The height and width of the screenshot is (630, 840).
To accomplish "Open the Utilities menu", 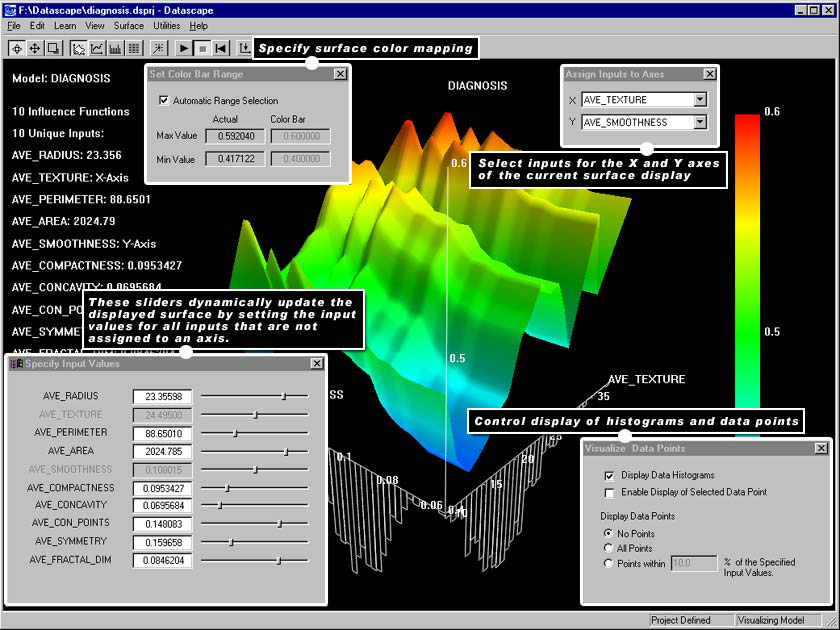I will [167, 25].
